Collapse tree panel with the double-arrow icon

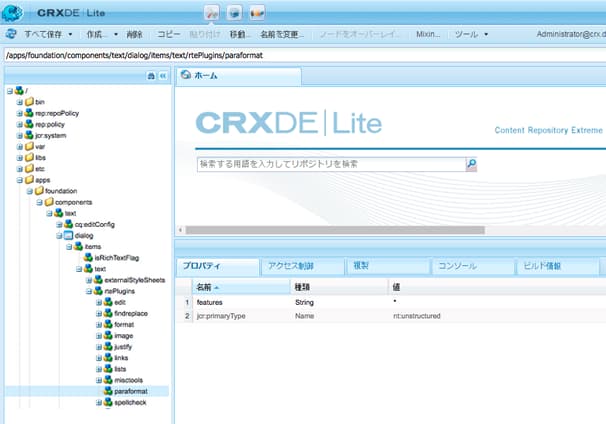coord(163,76)
